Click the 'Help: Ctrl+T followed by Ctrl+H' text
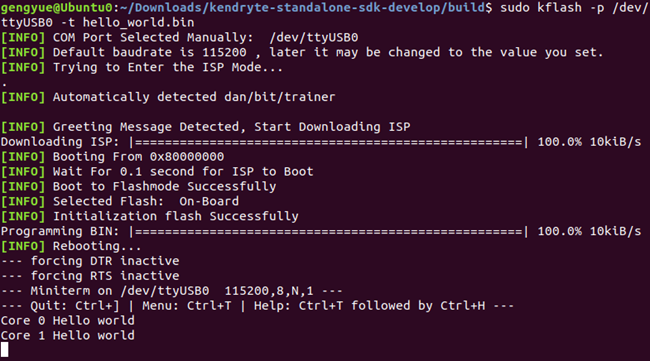This screenshot has width=650, height=361. [x=369, y=306]
